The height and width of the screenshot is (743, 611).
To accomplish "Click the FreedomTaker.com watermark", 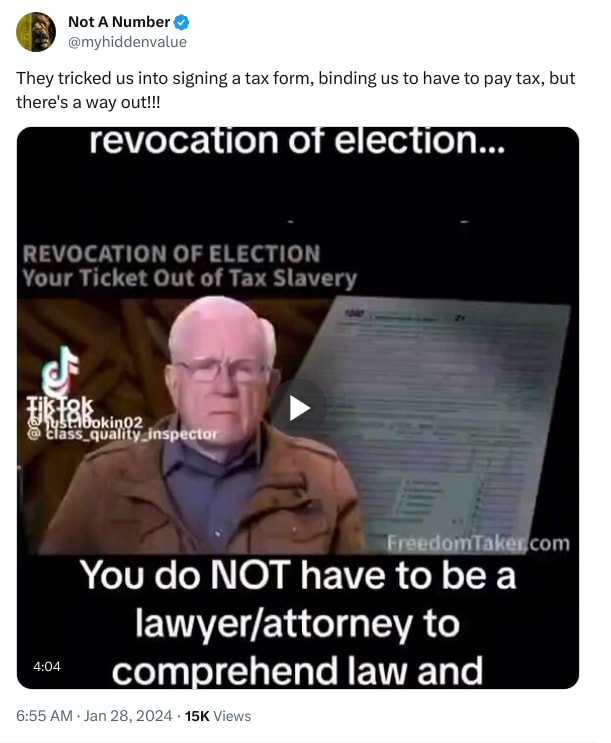I will point(478,543).
